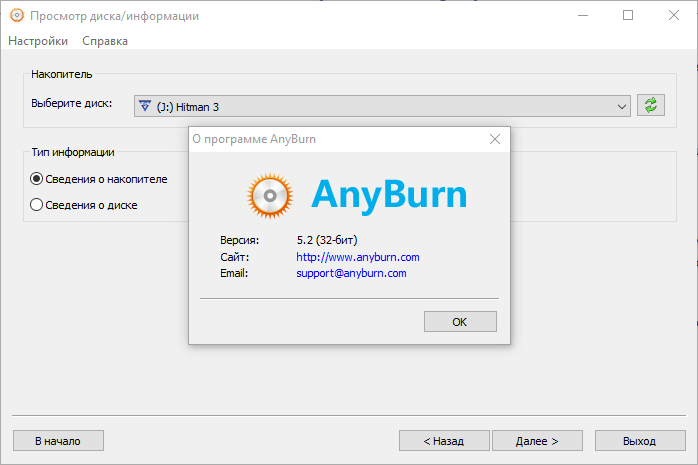This screenshot has height=465, width=698.
Task: Open the http://www.anyburn.com link
Action: pyautogui.click(x=357, y=257)
